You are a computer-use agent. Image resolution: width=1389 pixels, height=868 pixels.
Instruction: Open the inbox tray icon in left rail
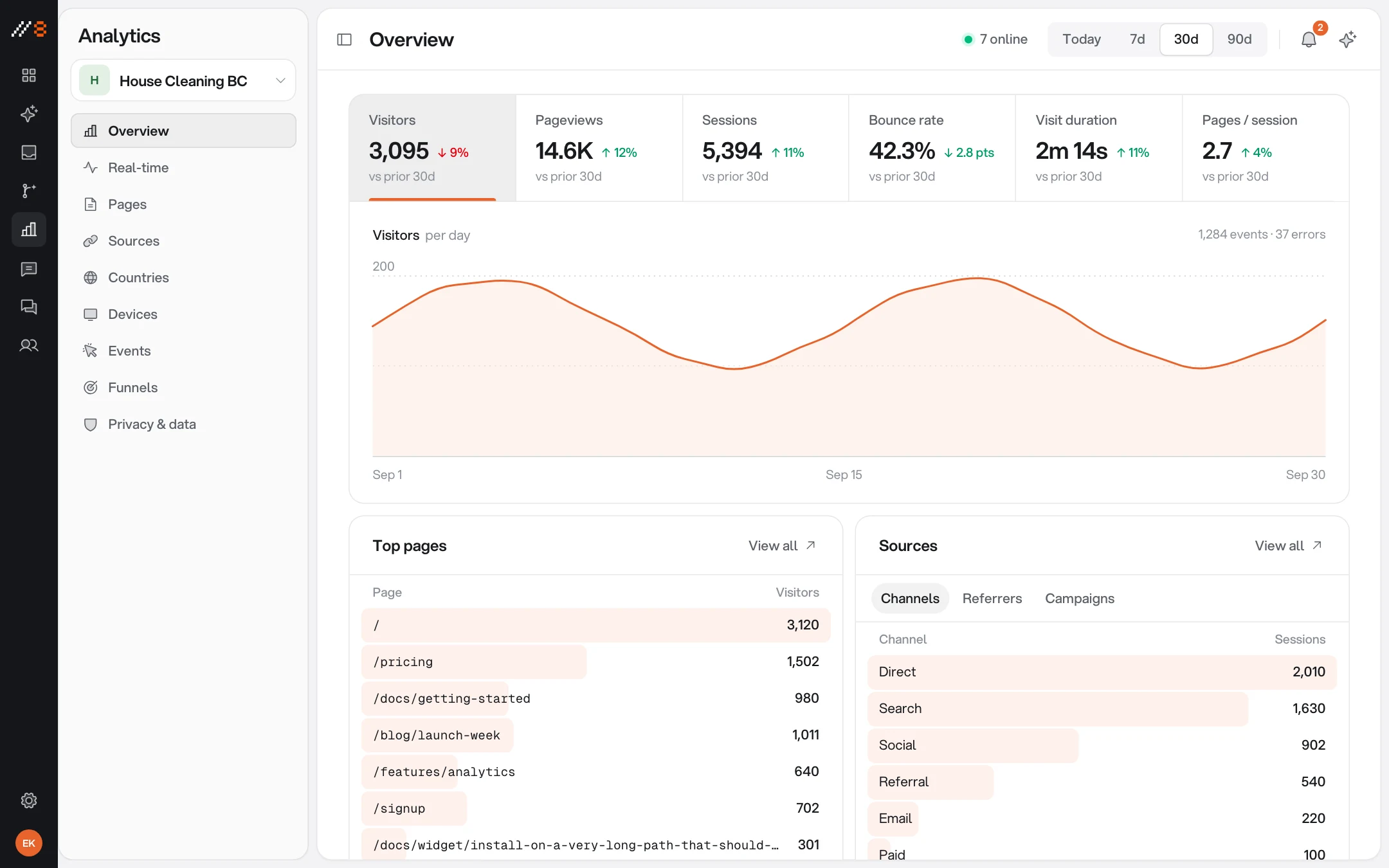29,152
